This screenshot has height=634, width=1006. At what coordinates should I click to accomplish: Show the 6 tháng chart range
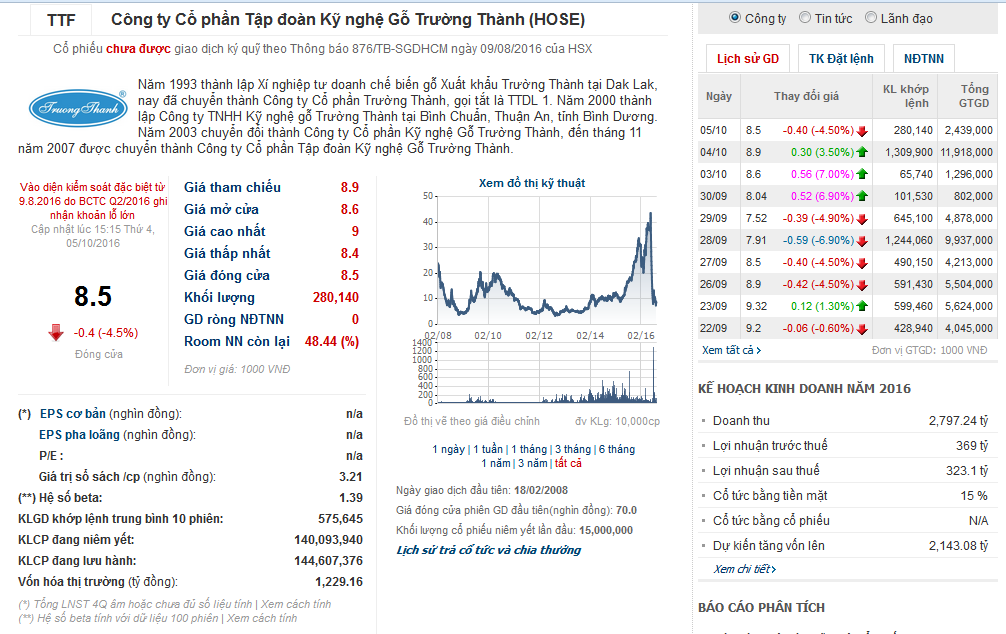click(x=617, y=449)
